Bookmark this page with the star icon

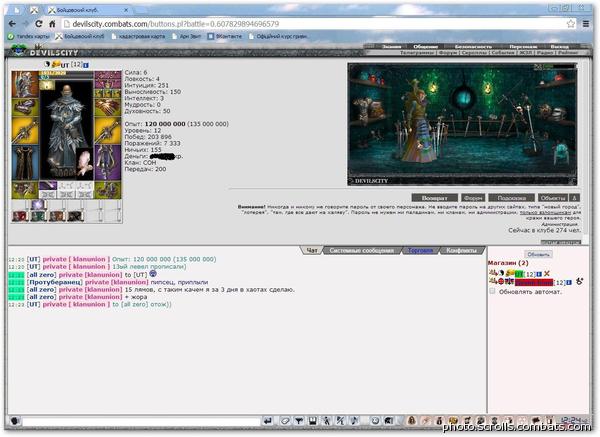pyautogui.click(x=571, y=24)
